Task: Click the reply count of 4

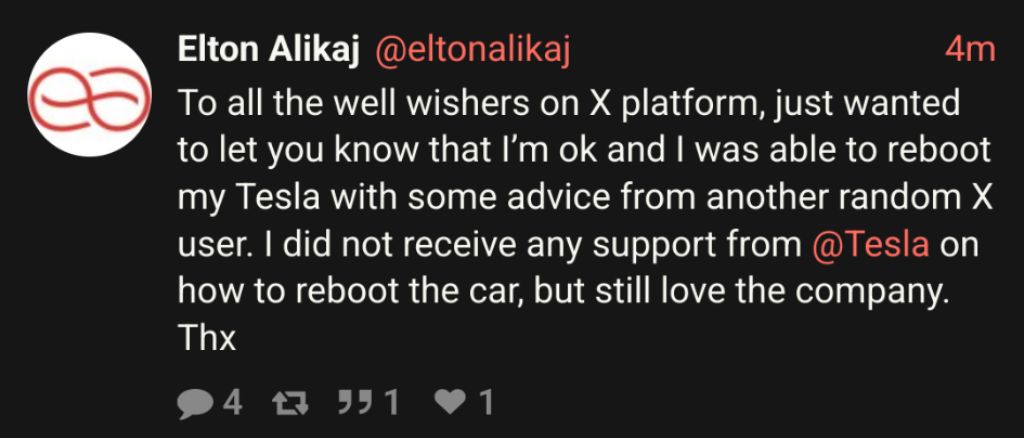Action: (232, 402)
